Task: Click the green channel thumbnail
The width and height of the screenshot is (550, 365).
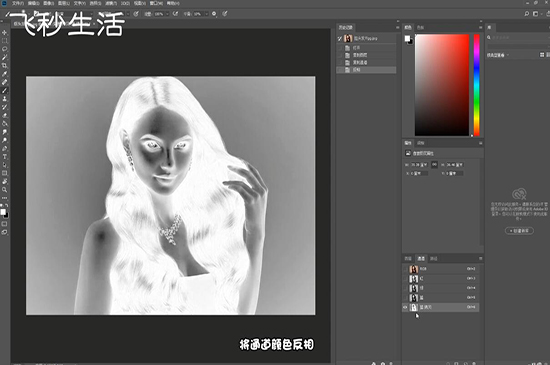Action: [x=414, y=288]
